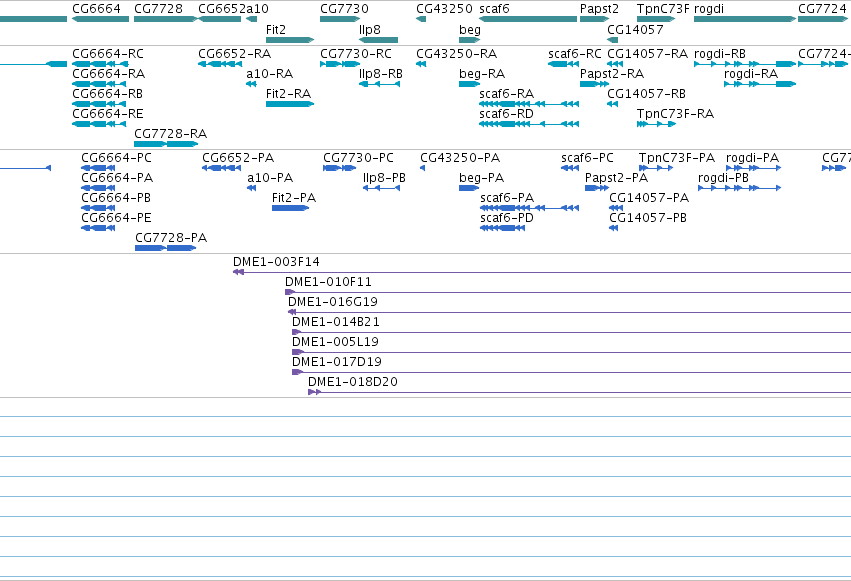This screenshot has height=581, width=851.
Task: Open the DME1-016G19 clone label
Action: pos(333,302)
